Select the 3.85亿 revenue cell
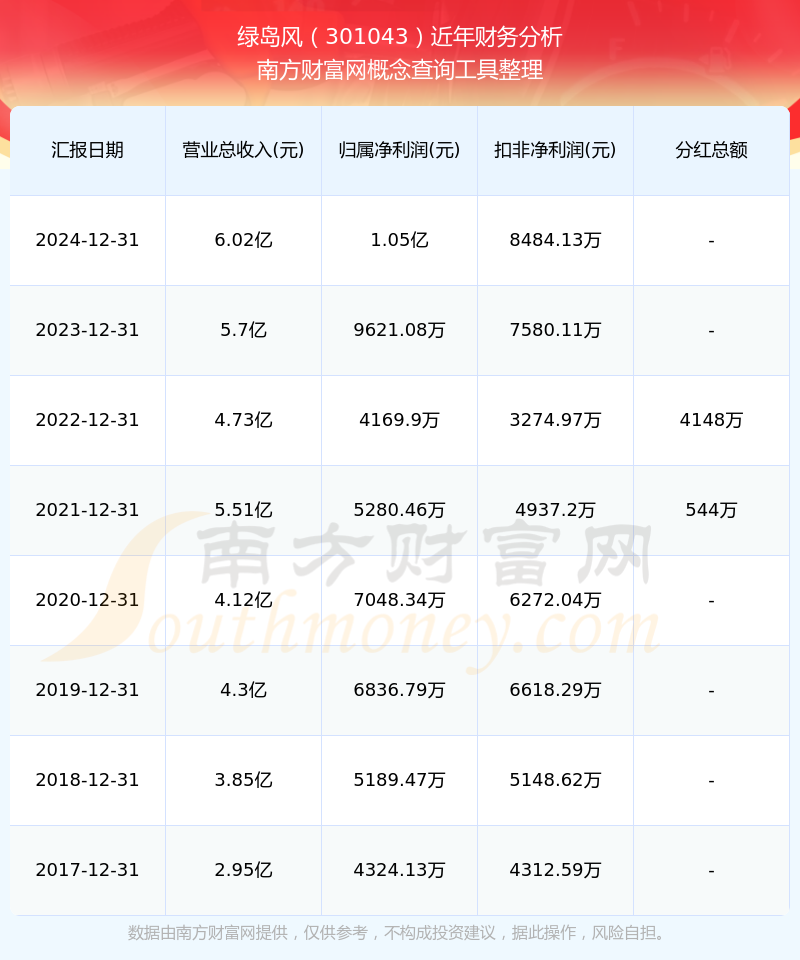The image size is (800, 960). click(x=244, y=780)
